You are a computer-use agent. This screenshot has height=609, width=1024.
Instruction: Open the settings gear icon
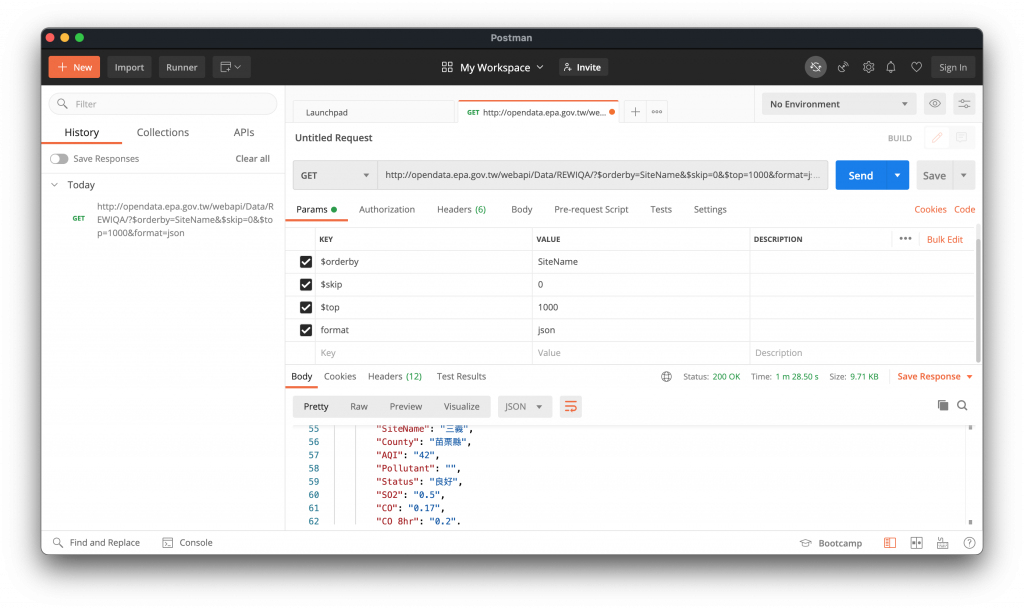868,67
